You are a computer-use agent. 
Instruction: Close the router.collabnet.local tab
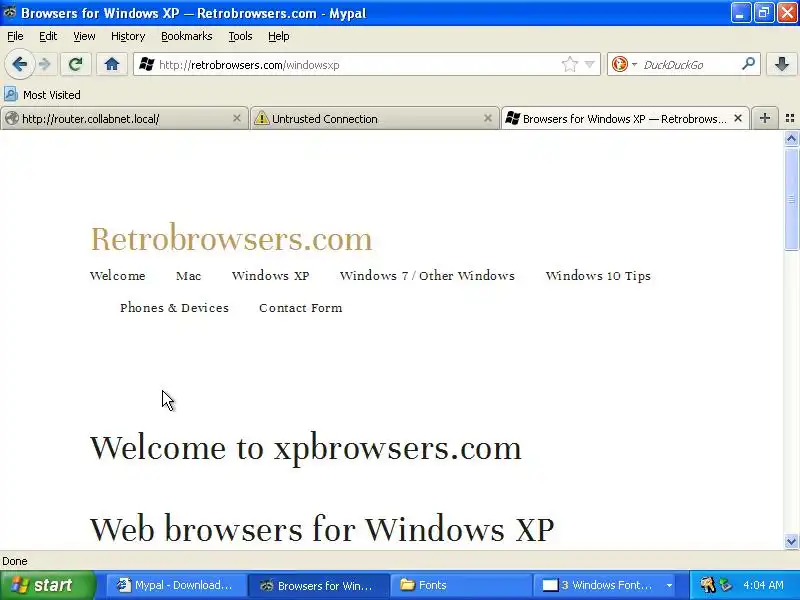[236, 118]
